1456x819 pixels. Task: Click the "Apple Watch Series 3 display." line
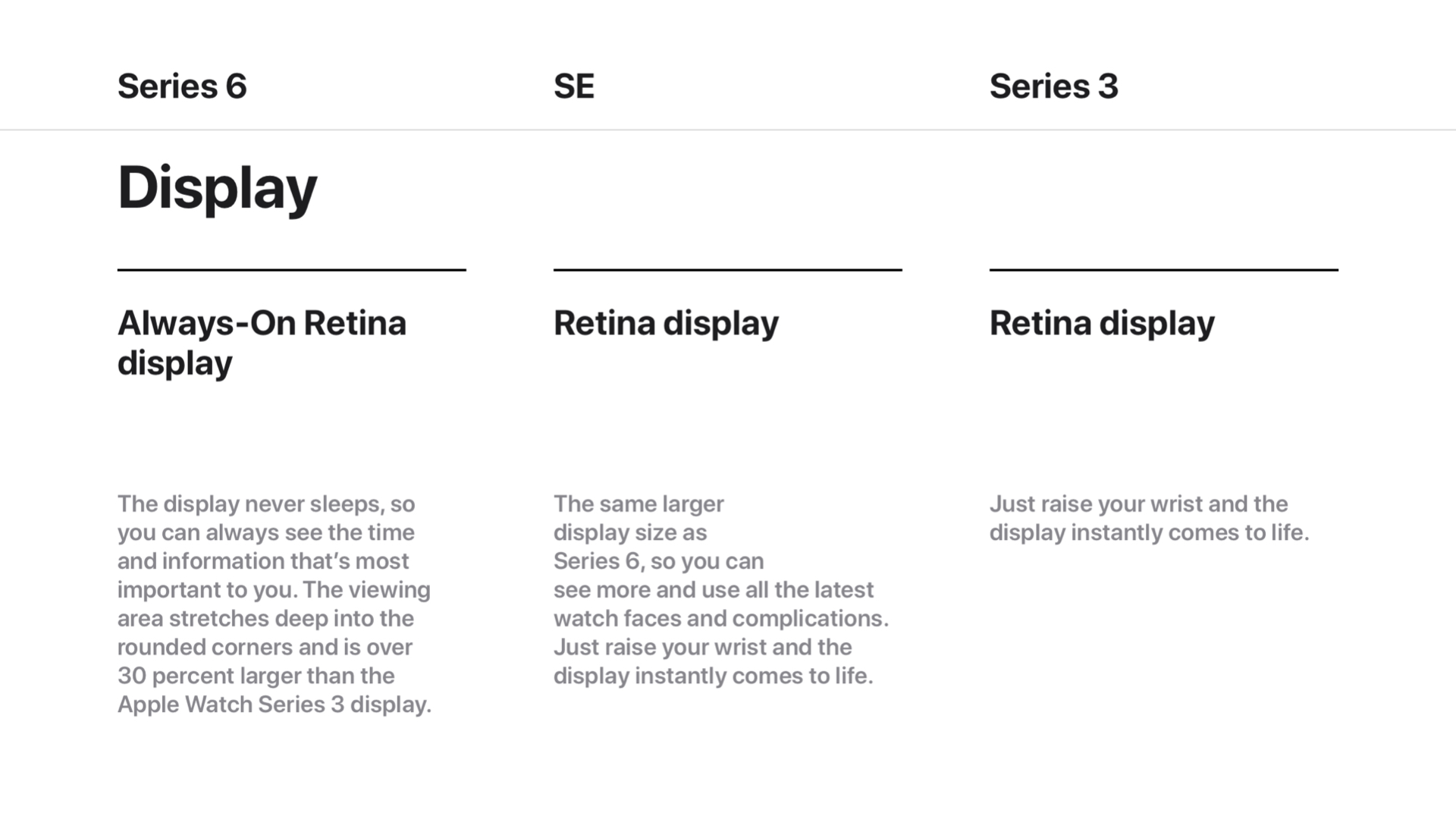(x=274, y=704)
